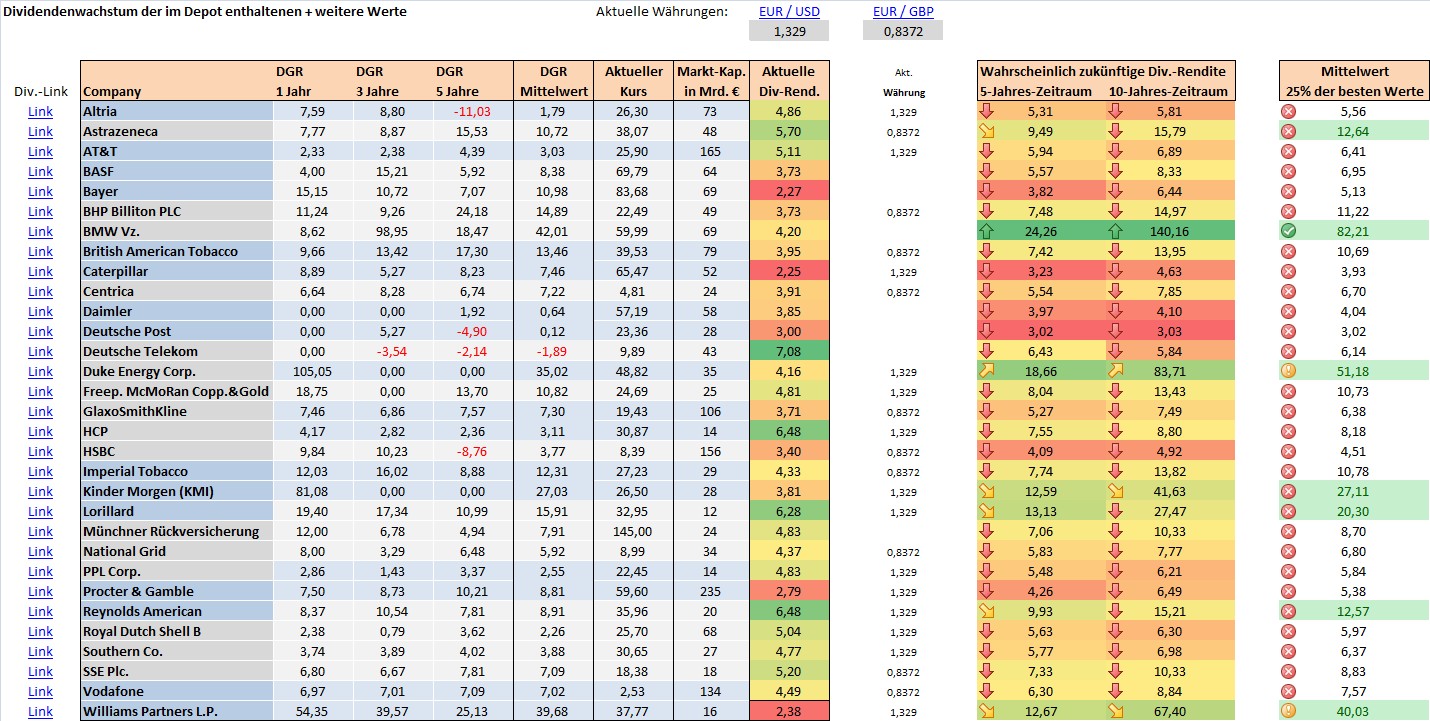Viewport: 1430px width, 721px height.
Task: Open the dividend Link for Altria
Action: (x=40, y=111)
